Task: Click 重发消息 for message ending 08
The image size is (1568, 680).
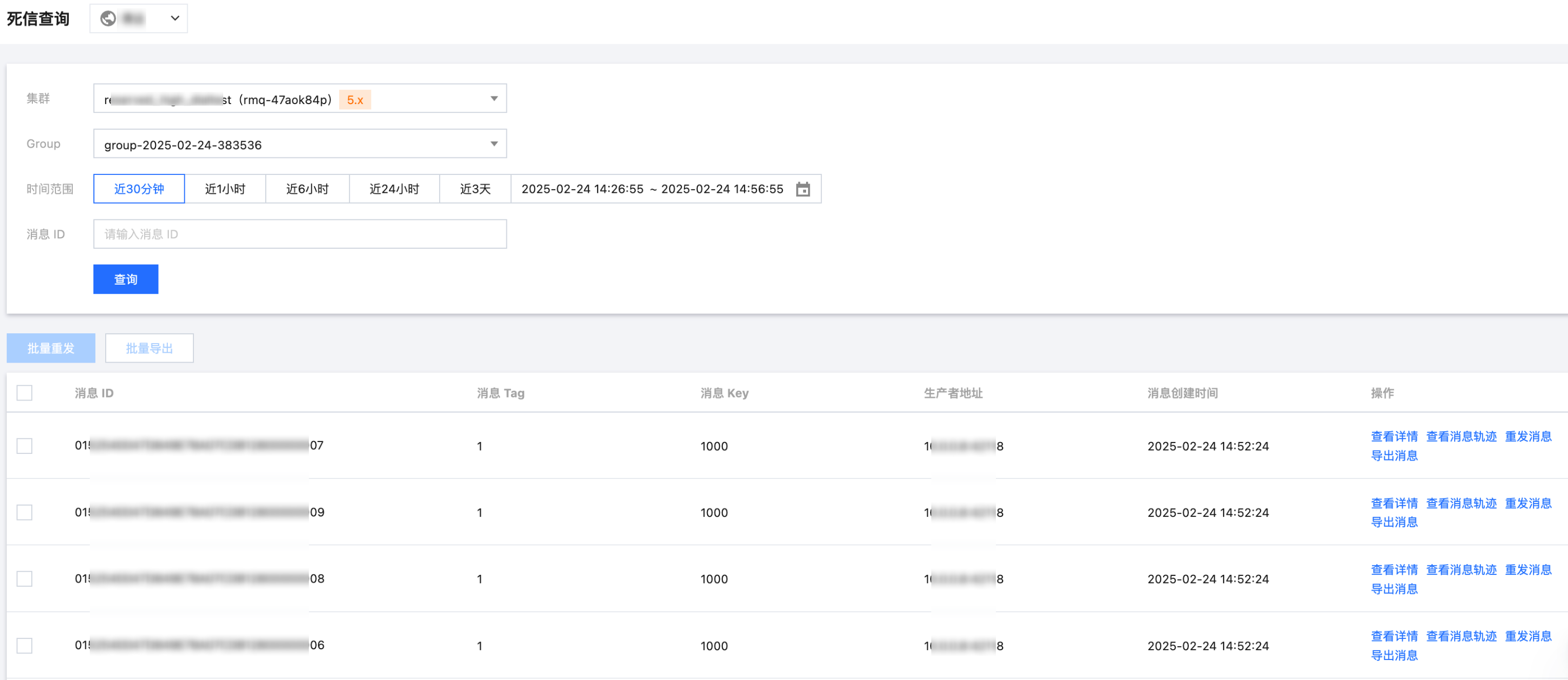Action: (1528, 569)
